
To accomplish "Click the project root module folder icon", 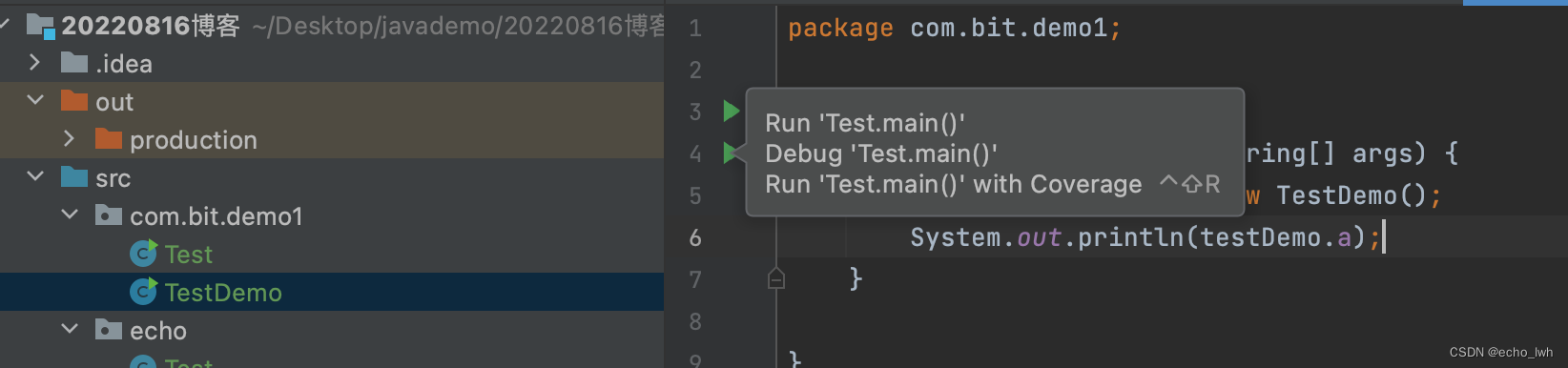I will (x=40, y=26).
